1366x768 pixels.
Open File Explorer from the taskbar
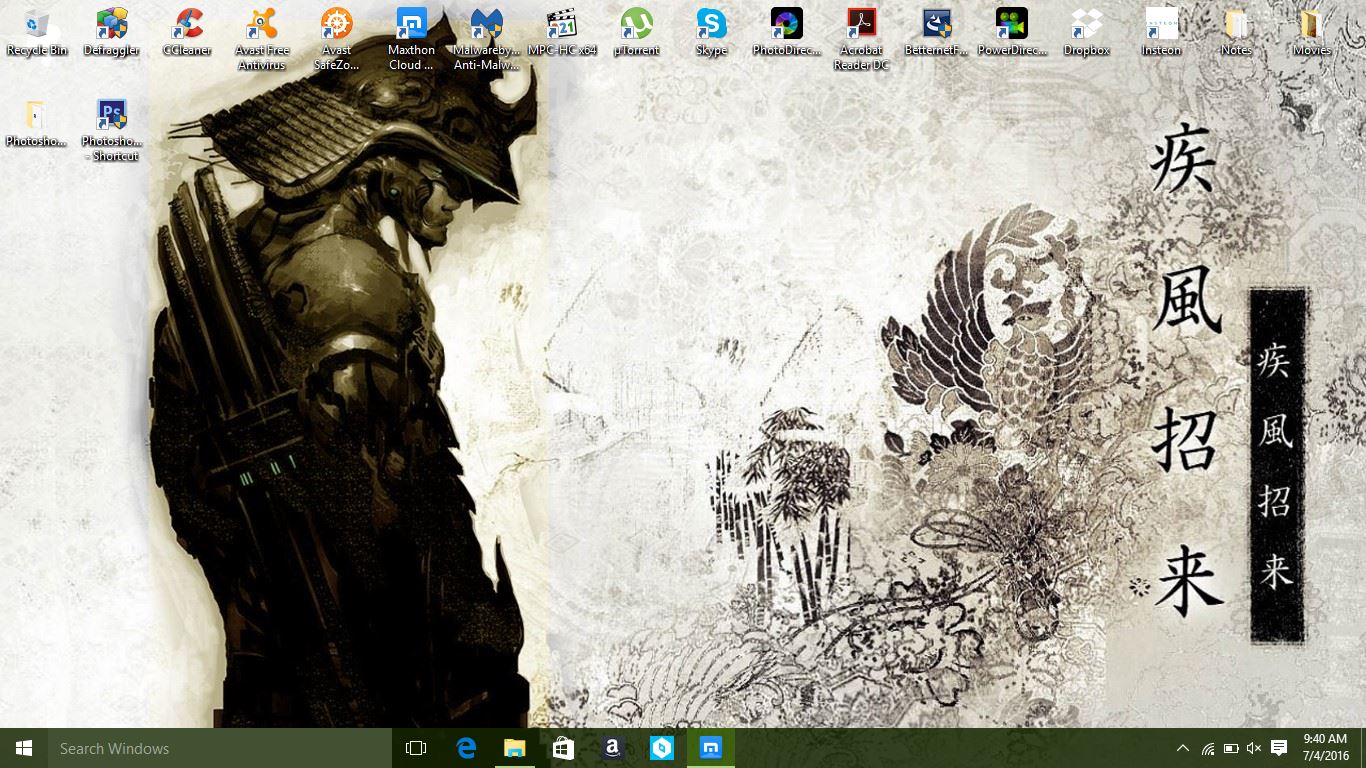[x=514, y=748]
